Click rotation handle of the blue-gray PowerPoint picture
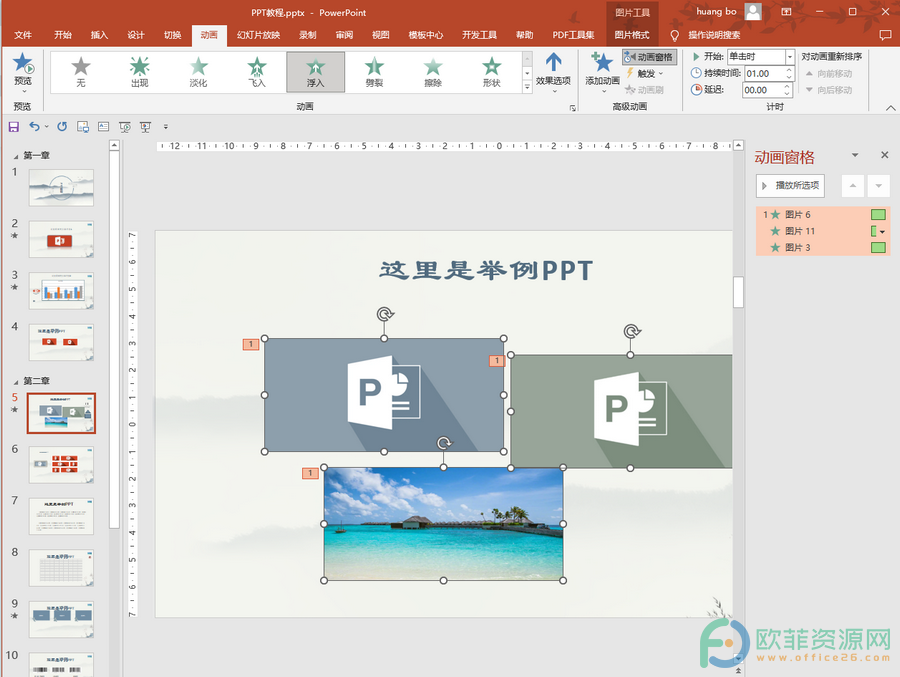The height and width of the screenshot is (677, 900). point(385,314)
